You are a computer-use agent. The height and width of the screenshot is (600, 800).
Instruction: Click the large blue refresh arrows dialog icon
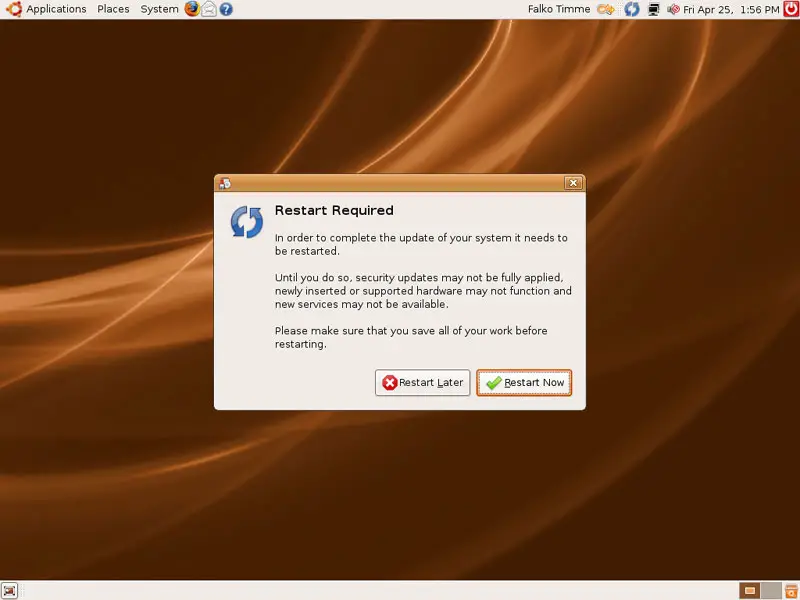246,222
